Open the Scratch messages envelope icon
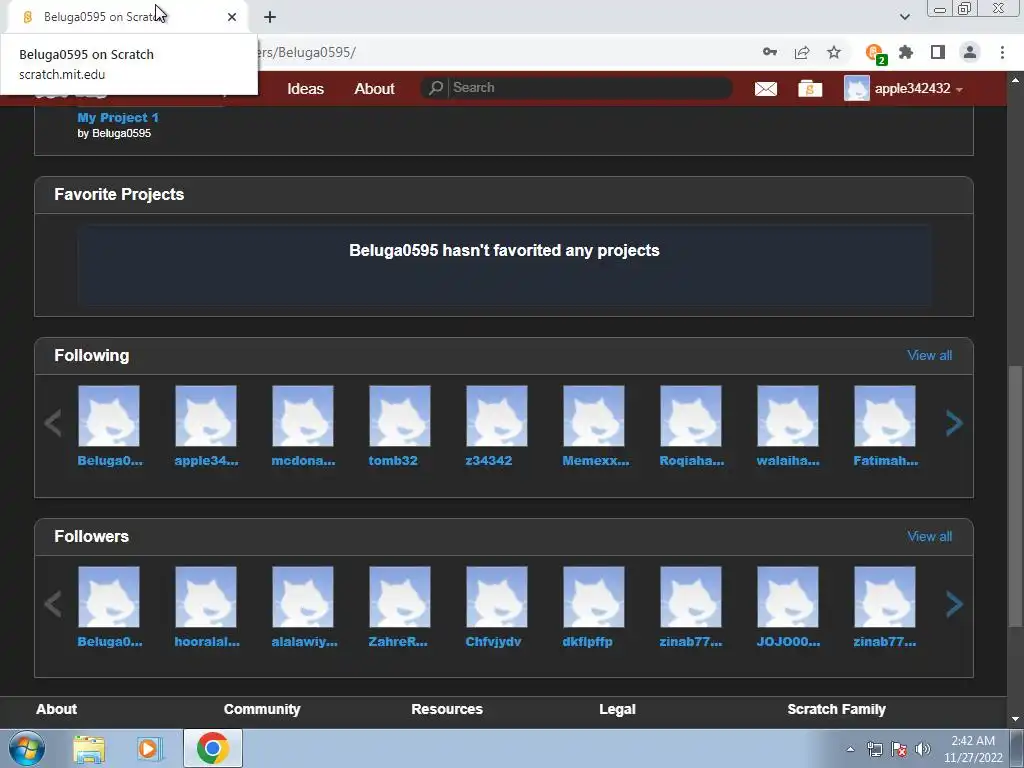This screenshot has width=1024, height=768. point(765,88)
